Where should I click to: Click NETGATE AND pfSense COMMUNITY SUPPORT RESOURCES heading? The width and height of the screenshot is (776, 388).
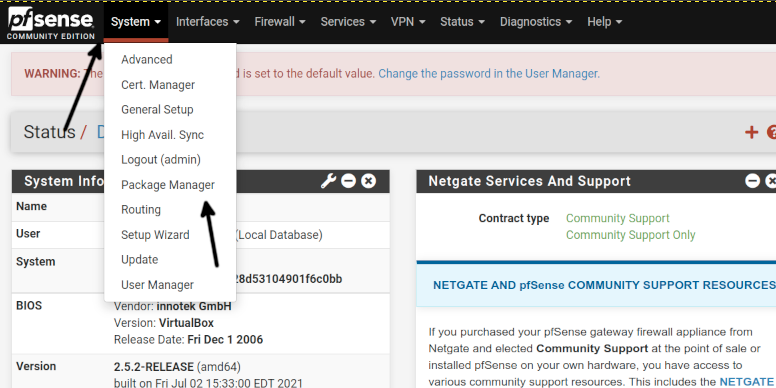click(604, 285)
